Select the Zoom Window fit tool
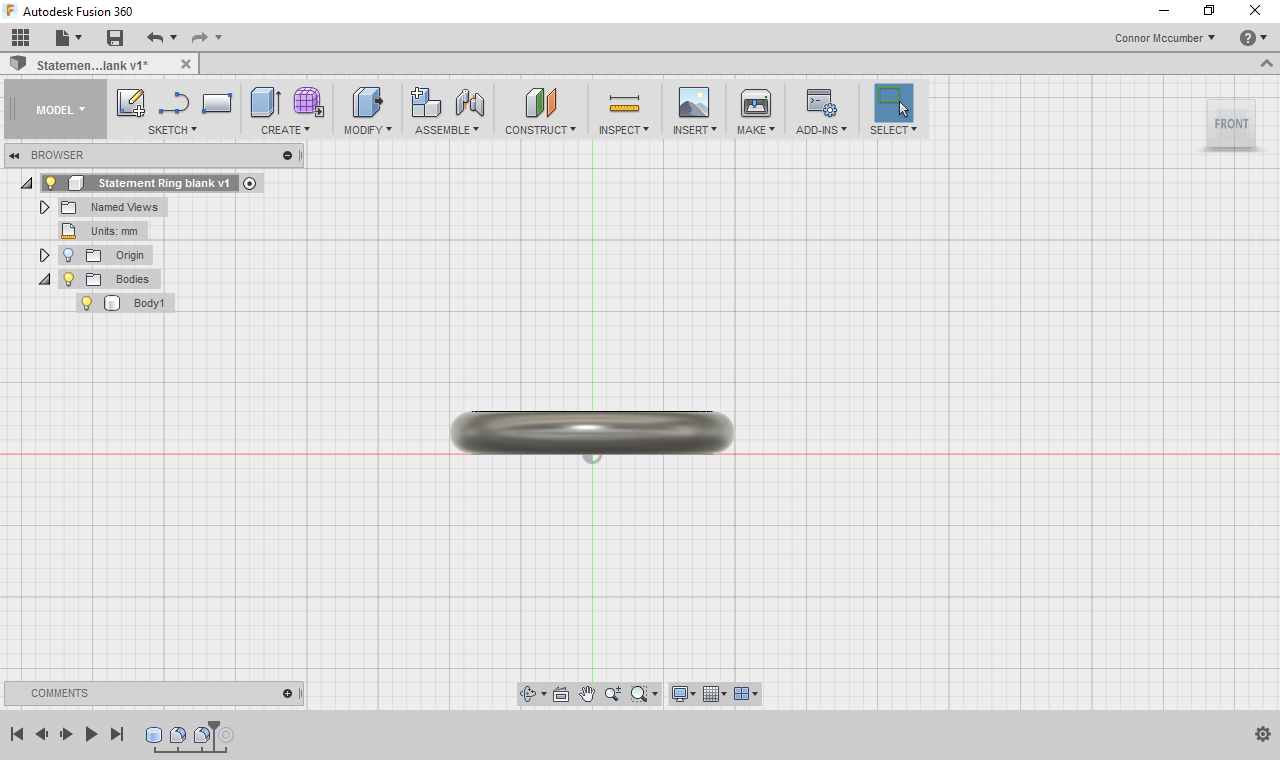The width and height of the screenshot is (1280, 760). [639, 694]
